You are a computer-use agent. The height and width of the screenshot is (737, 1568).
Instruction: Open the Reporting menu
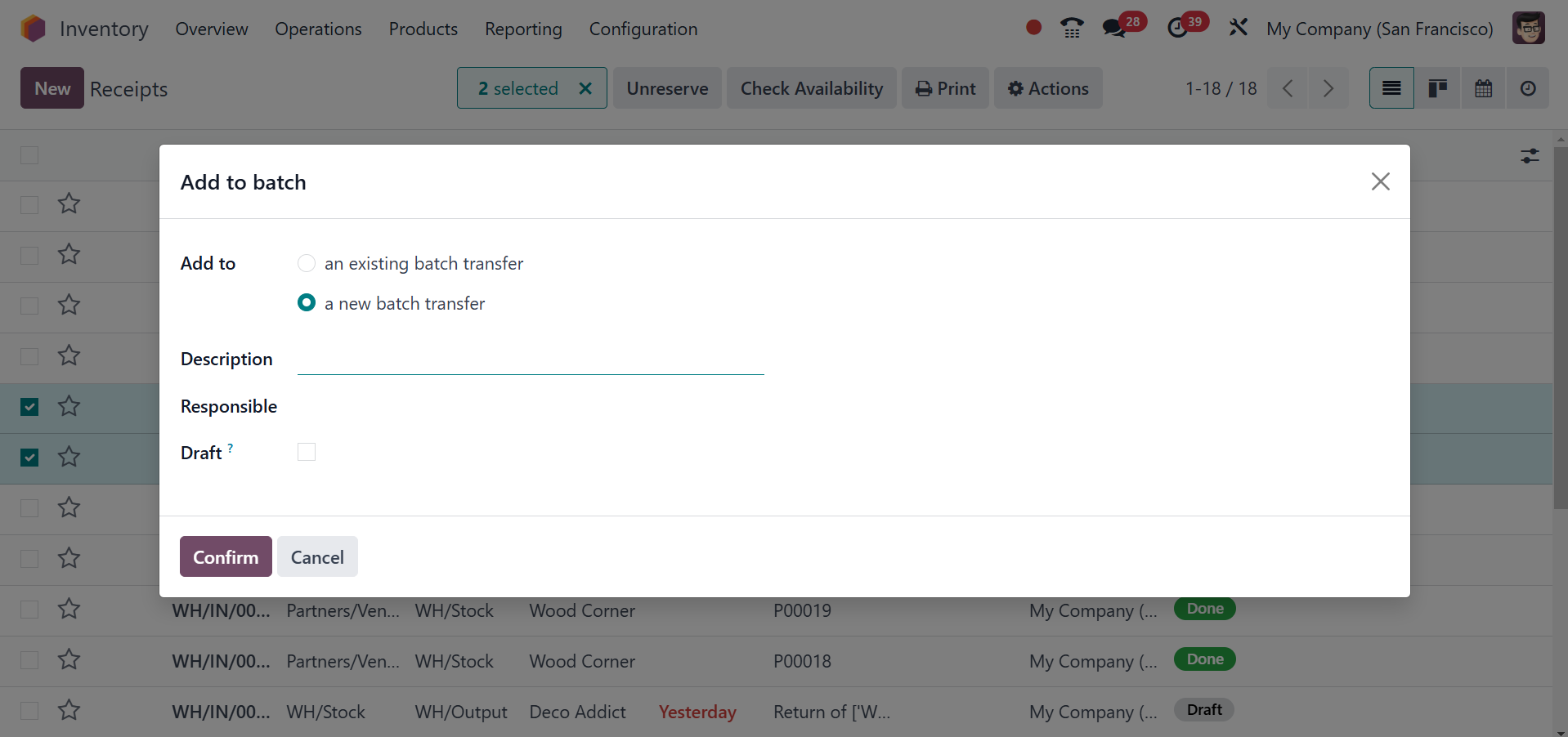(523, 29)
